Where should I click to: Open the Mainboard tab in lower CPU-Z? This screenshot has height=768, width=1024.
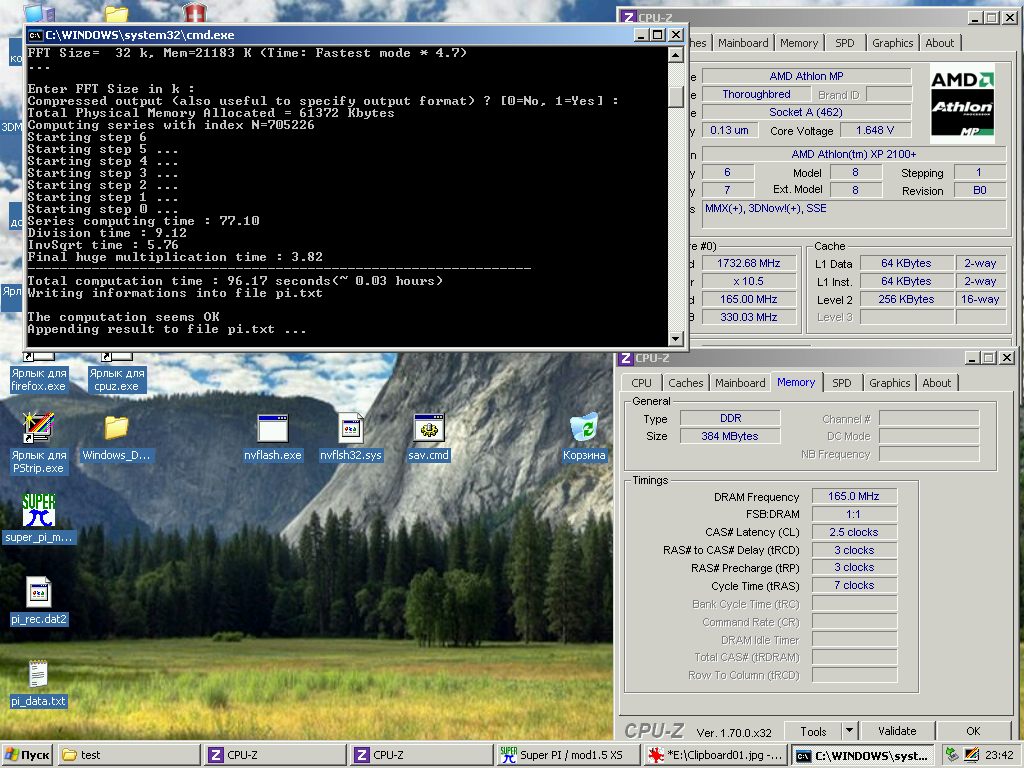[x=740, y=383]
